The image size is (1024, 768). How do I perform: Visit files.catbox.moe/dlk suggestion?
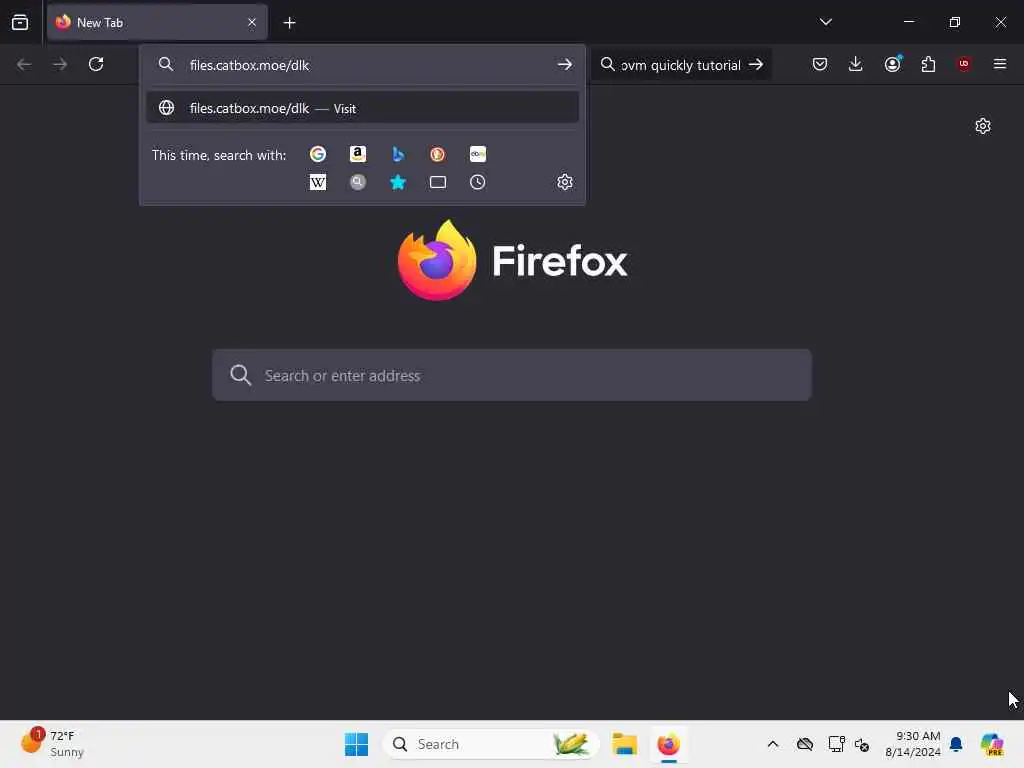click(362, 108)
